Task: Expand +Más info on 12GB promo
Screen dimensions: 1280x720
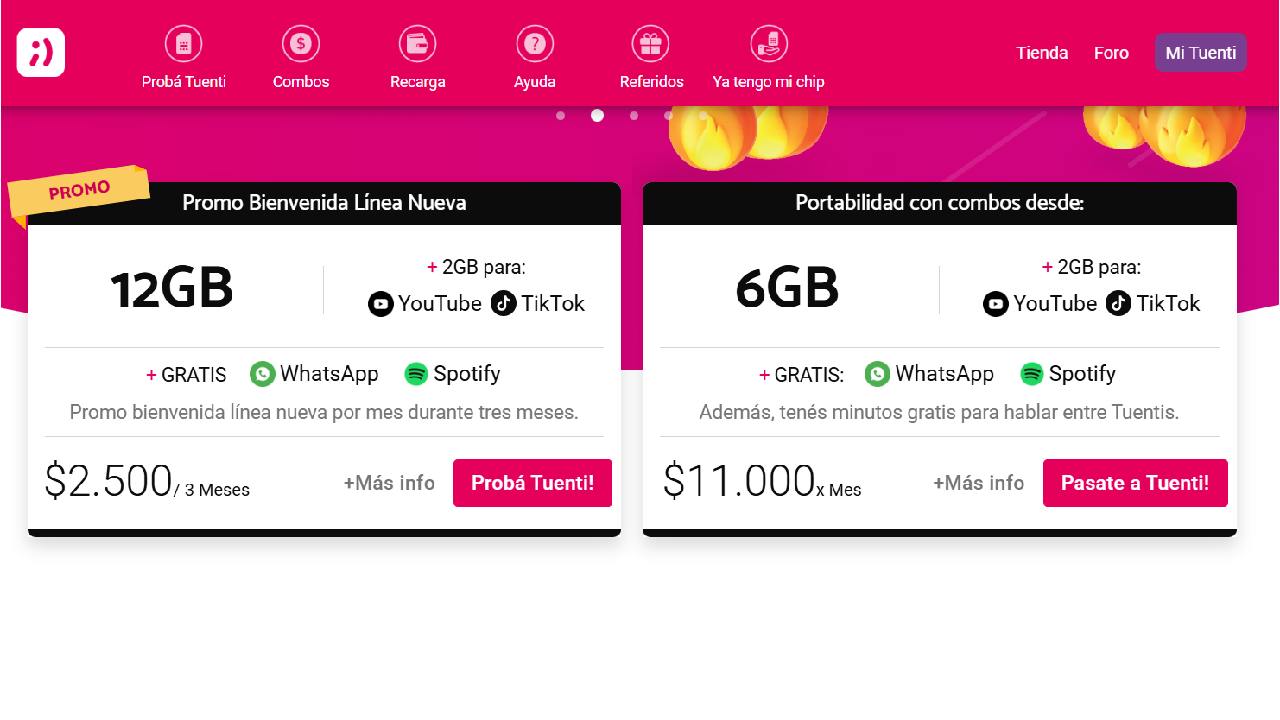Action: click(x=389, y=483)
